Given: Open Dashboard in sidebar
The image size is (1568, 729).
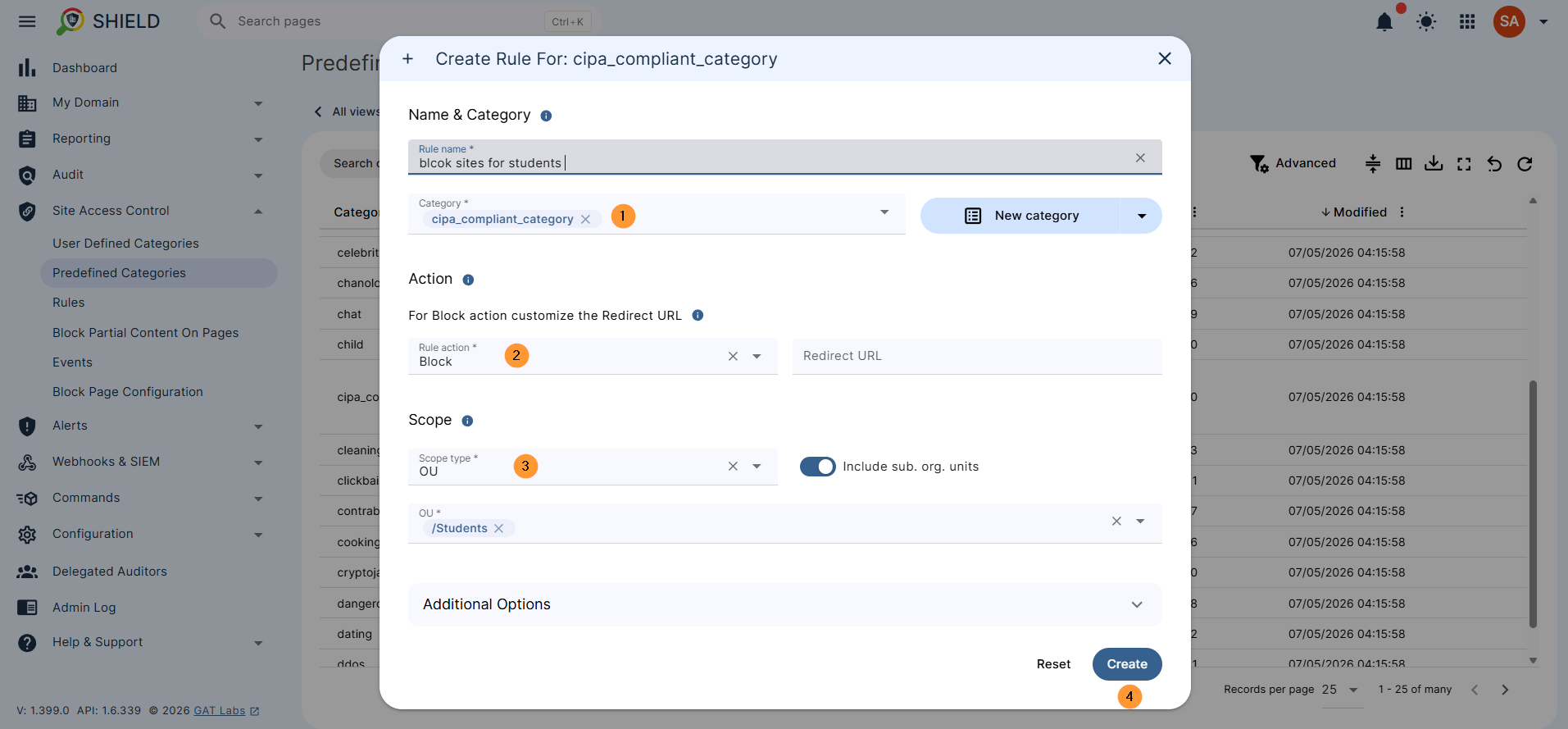Looking at the screenshot, I should pyautogui.click(x=84, y=68).
